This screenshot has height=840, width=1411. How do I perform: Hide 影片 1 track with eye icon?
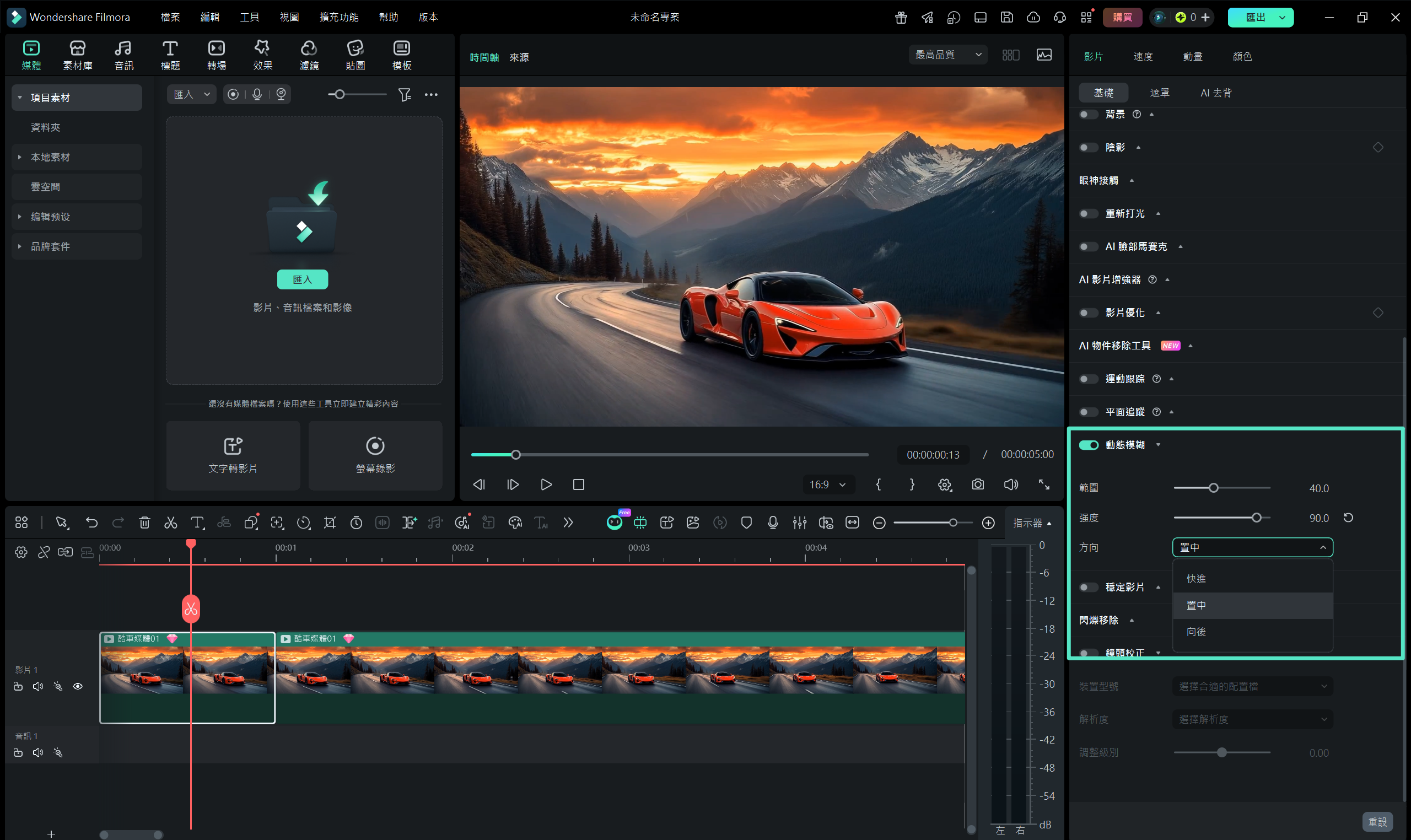(x=78, y=687)
